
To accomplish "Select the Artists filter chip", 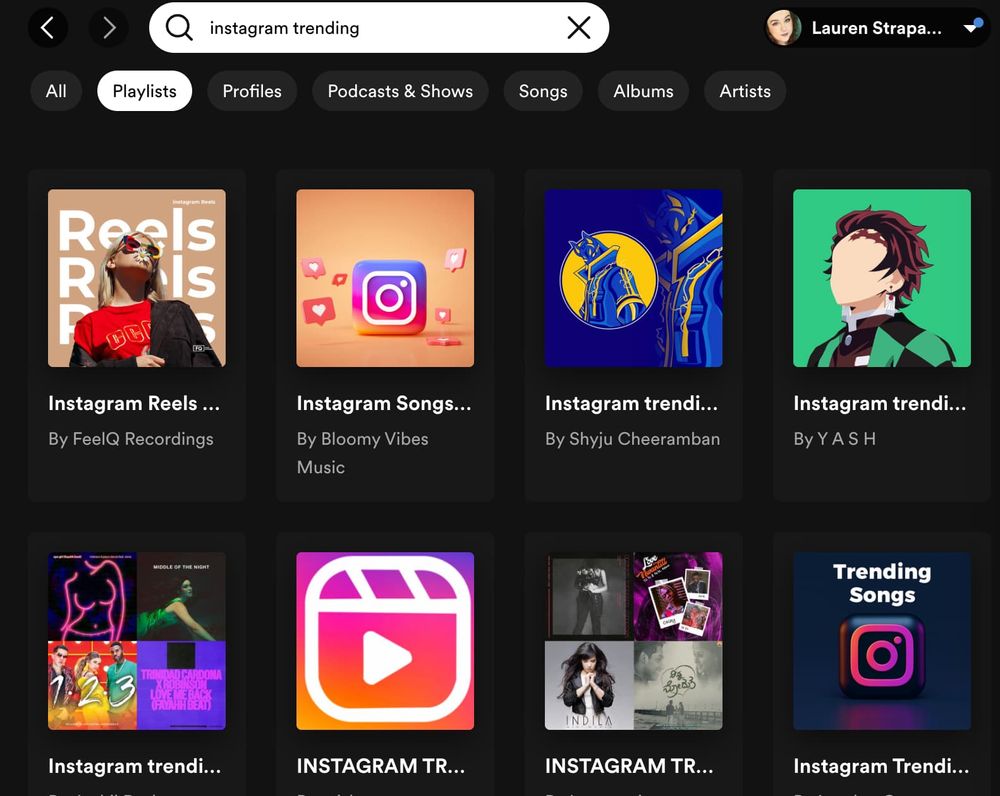I will point(744,91).
